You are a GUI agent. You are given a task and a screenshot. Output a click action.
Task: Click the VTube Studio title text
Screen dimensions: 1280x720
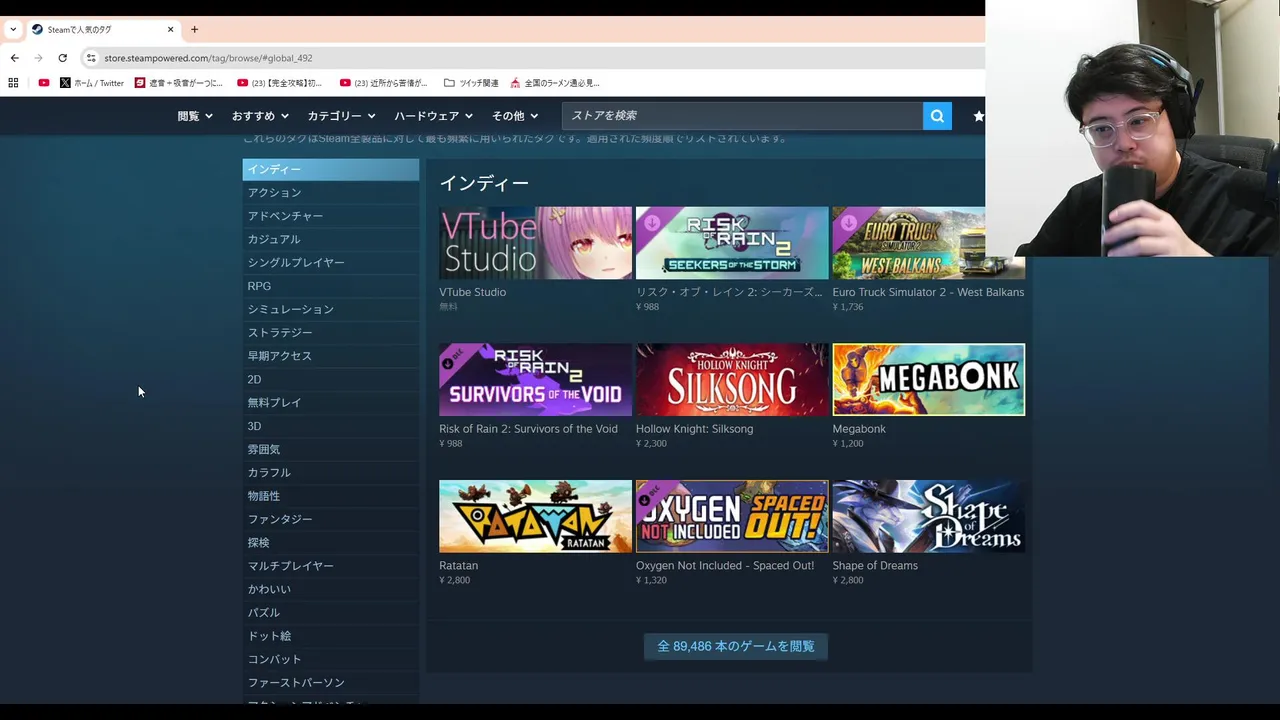coord(472,292)
